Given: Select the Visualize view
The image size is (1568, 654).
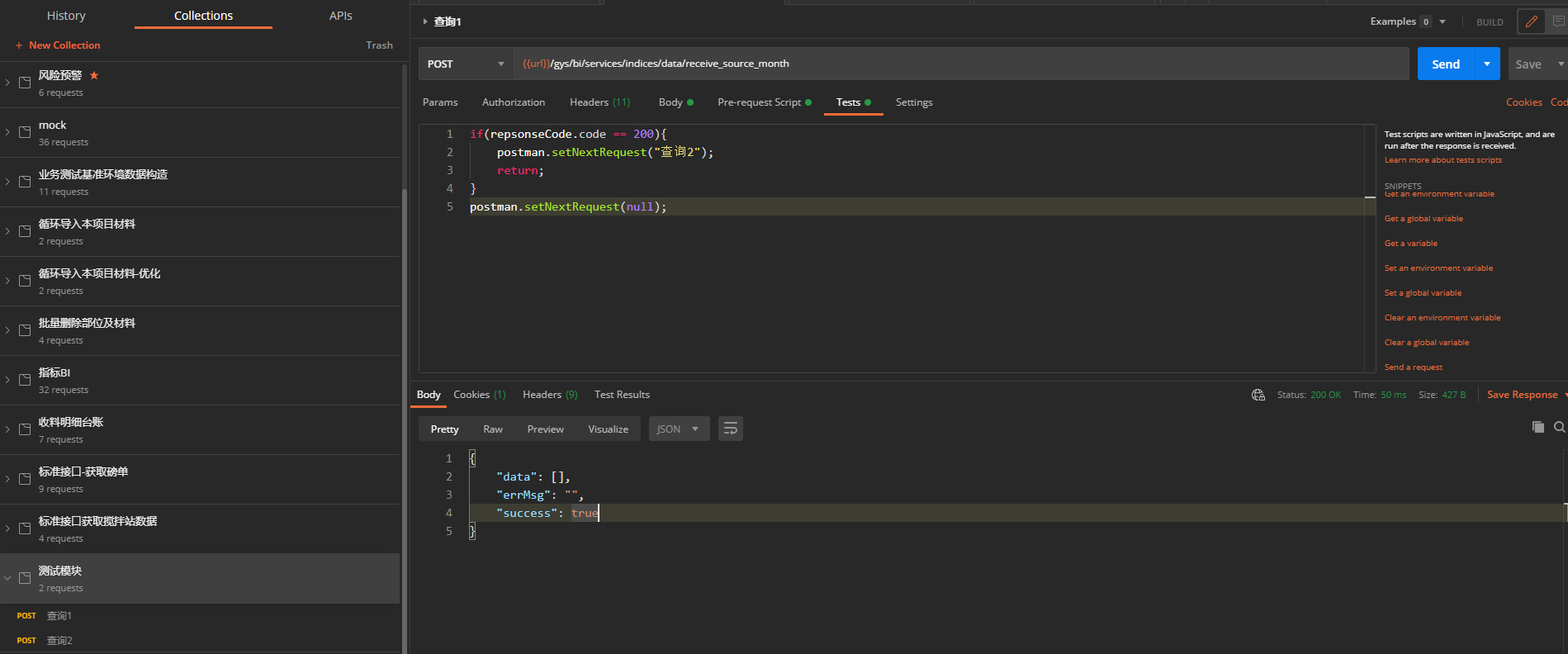Looking at the screenshot, I should tap(608, 429).
